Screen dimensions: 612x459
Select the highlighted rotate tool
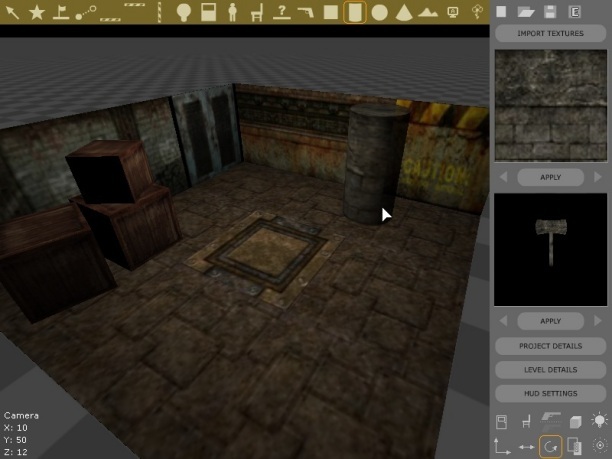click(x=550, y=446)
